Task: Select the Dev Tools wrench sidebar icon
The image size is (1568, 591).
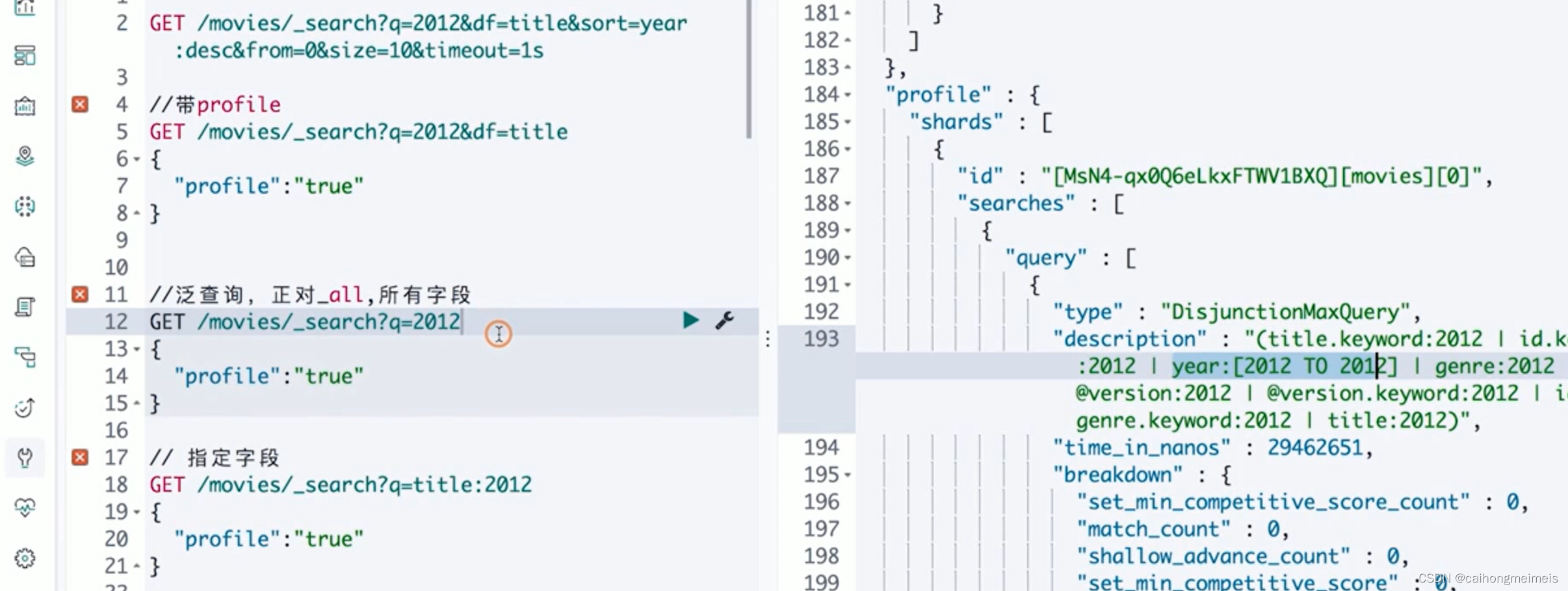Action: [x=25, y=458]
